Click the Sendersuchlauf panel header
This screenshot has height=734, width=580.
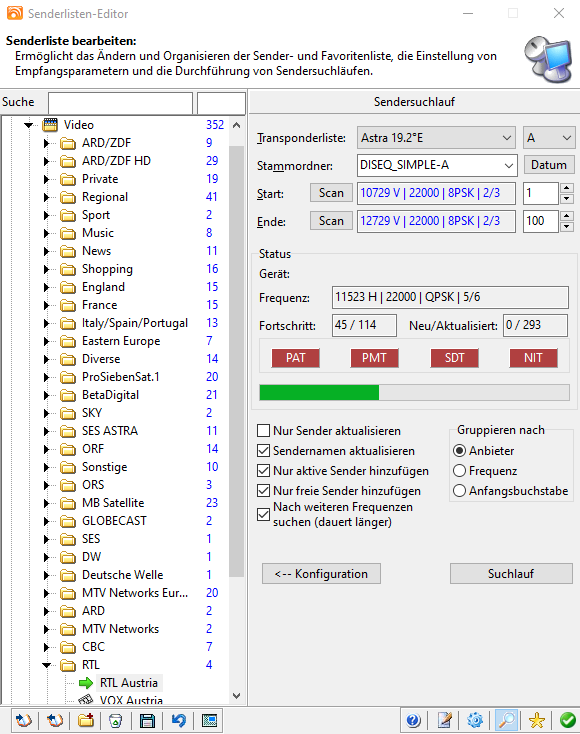414,102
